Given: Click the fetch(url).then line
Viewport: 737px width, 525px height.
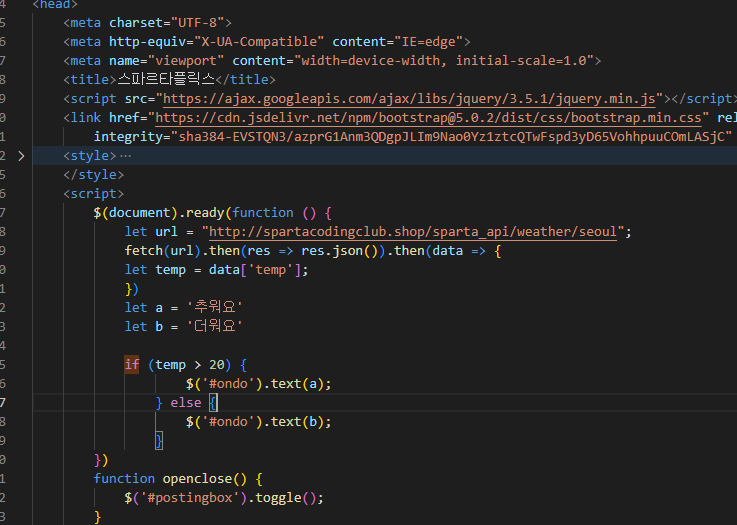Looking at the screenshot, I should pos(313,251).
